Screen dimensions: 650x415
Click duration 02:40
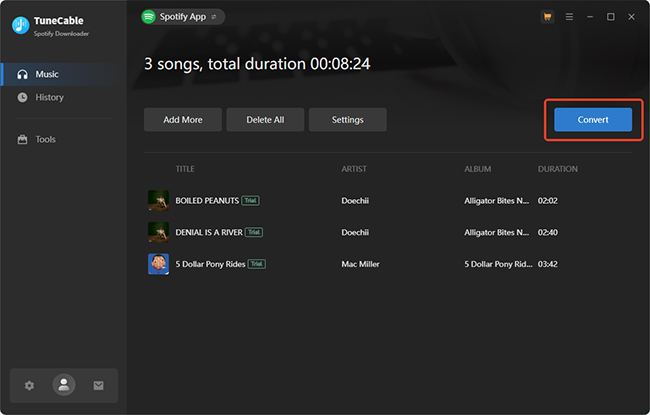click(x=548, y=232)
